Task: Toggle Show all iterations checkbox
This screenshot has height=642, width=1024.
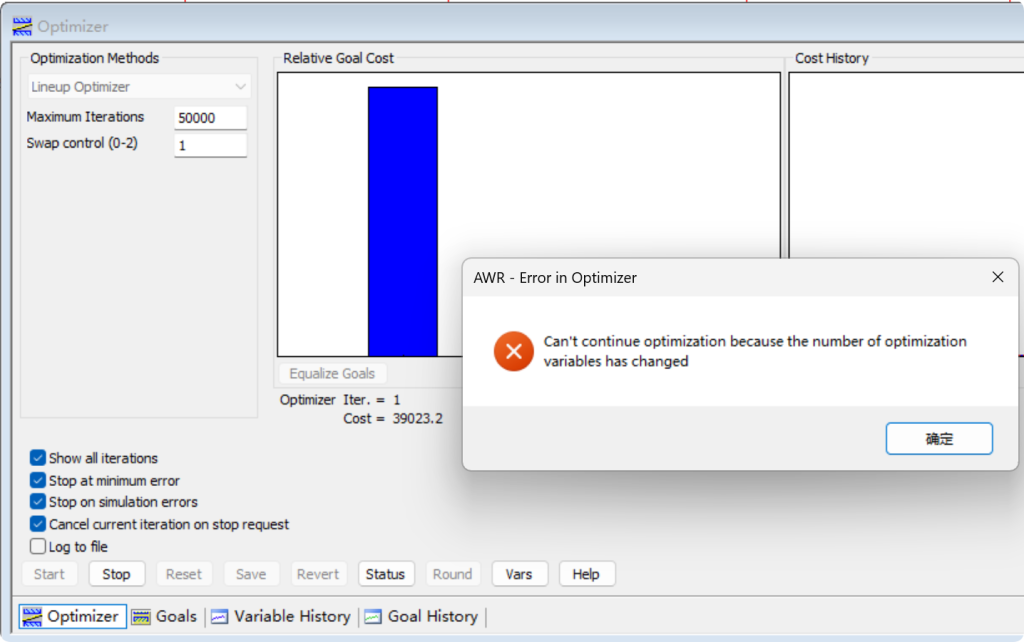Action: point(38,458)
